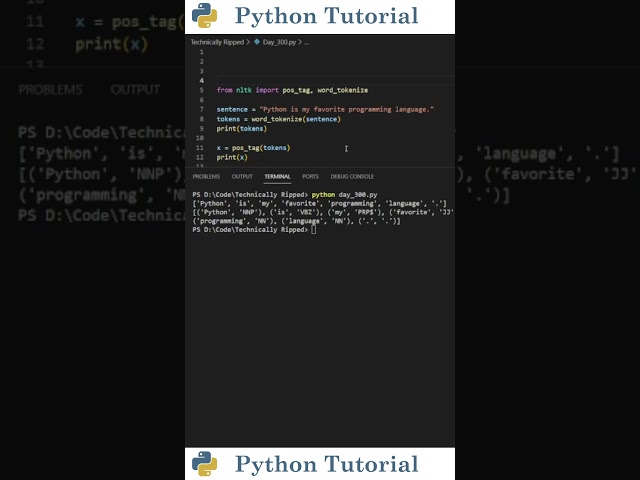Click the bottom Python Tutorial title
This screenshot has height=480, width=640.
pos(327,464)
